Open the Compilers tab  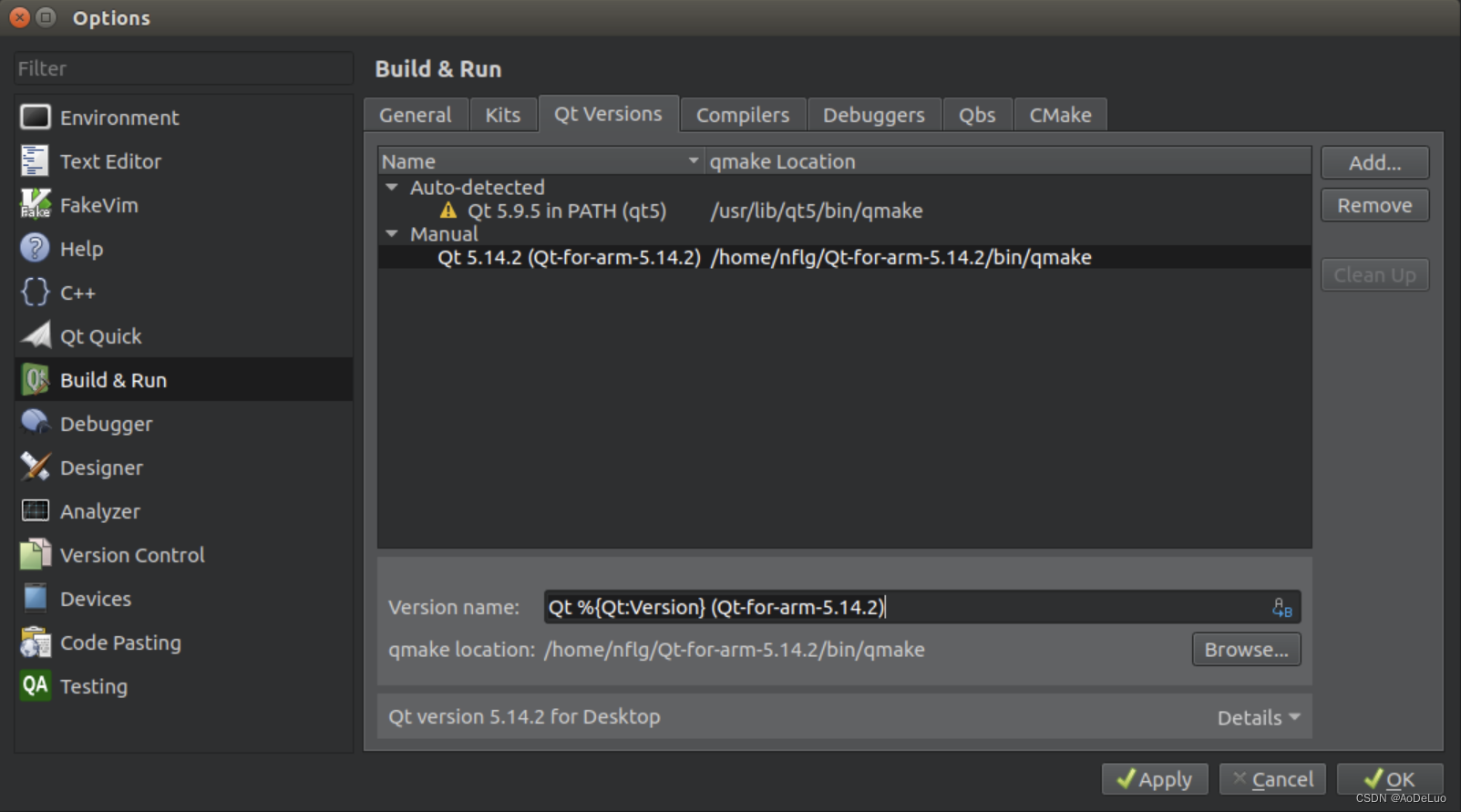click(x=743, y=115)
